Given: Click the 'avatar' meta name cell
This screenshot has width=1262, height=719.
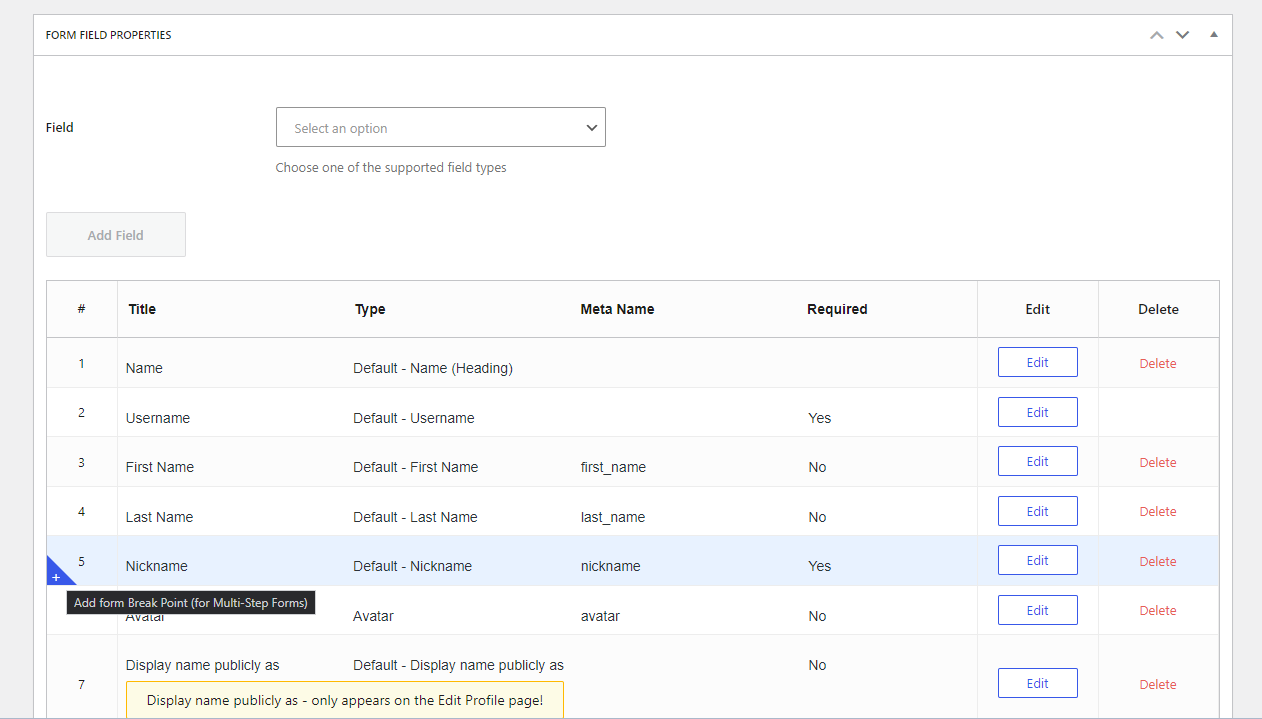Looking at the screenshot, I should tap(600, 616).
